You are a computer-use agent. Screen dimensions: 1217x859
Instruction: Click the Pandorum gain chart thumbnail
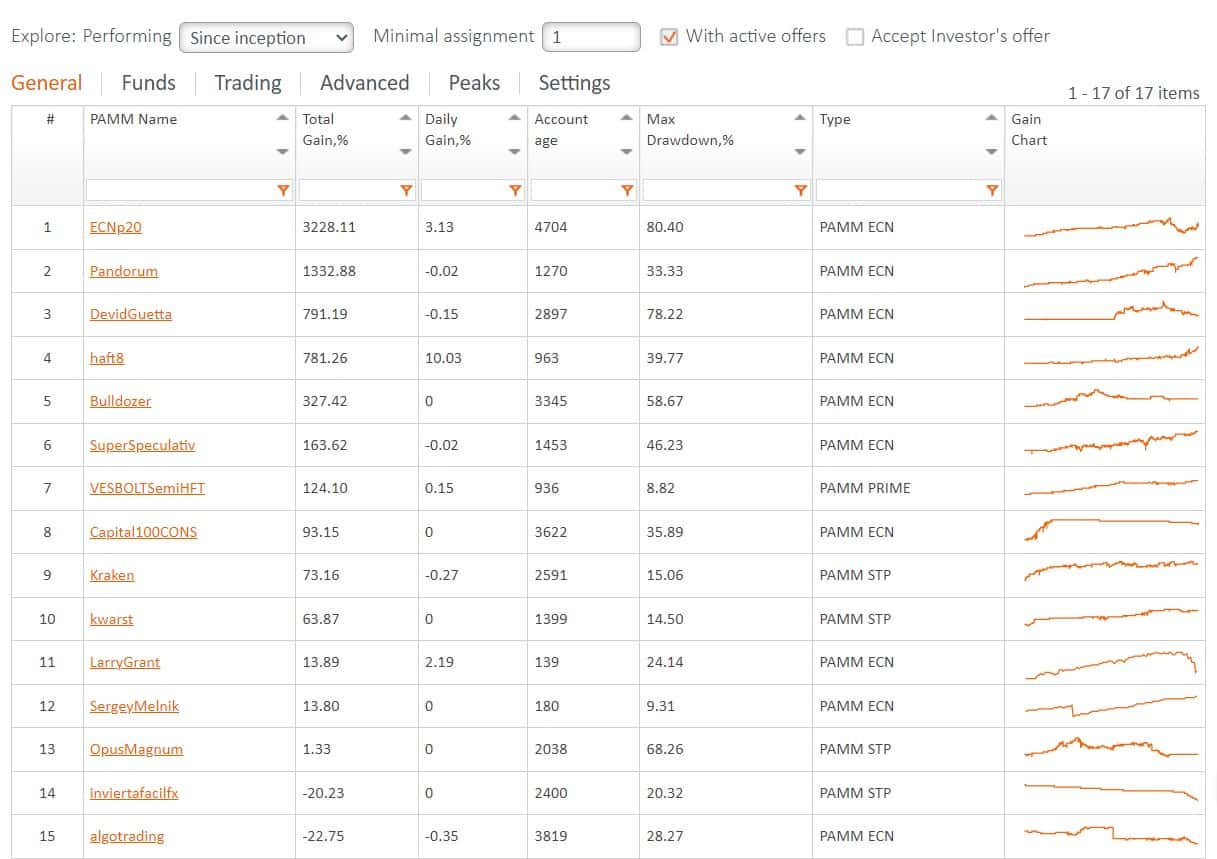1110,271
